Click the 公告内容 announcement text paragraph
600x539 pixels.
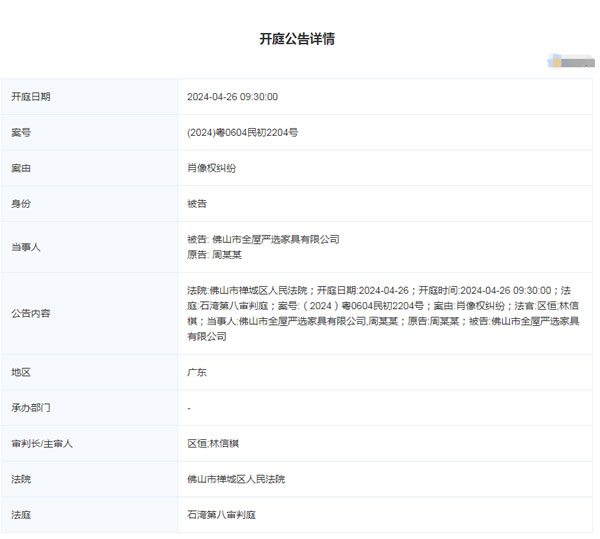pos(384,313)
